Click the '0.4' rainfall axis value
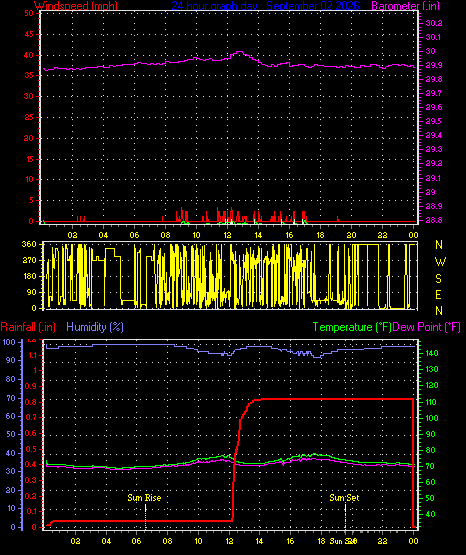Image resolution: width=466 pixels, height=555 pixels. [31, 464]
